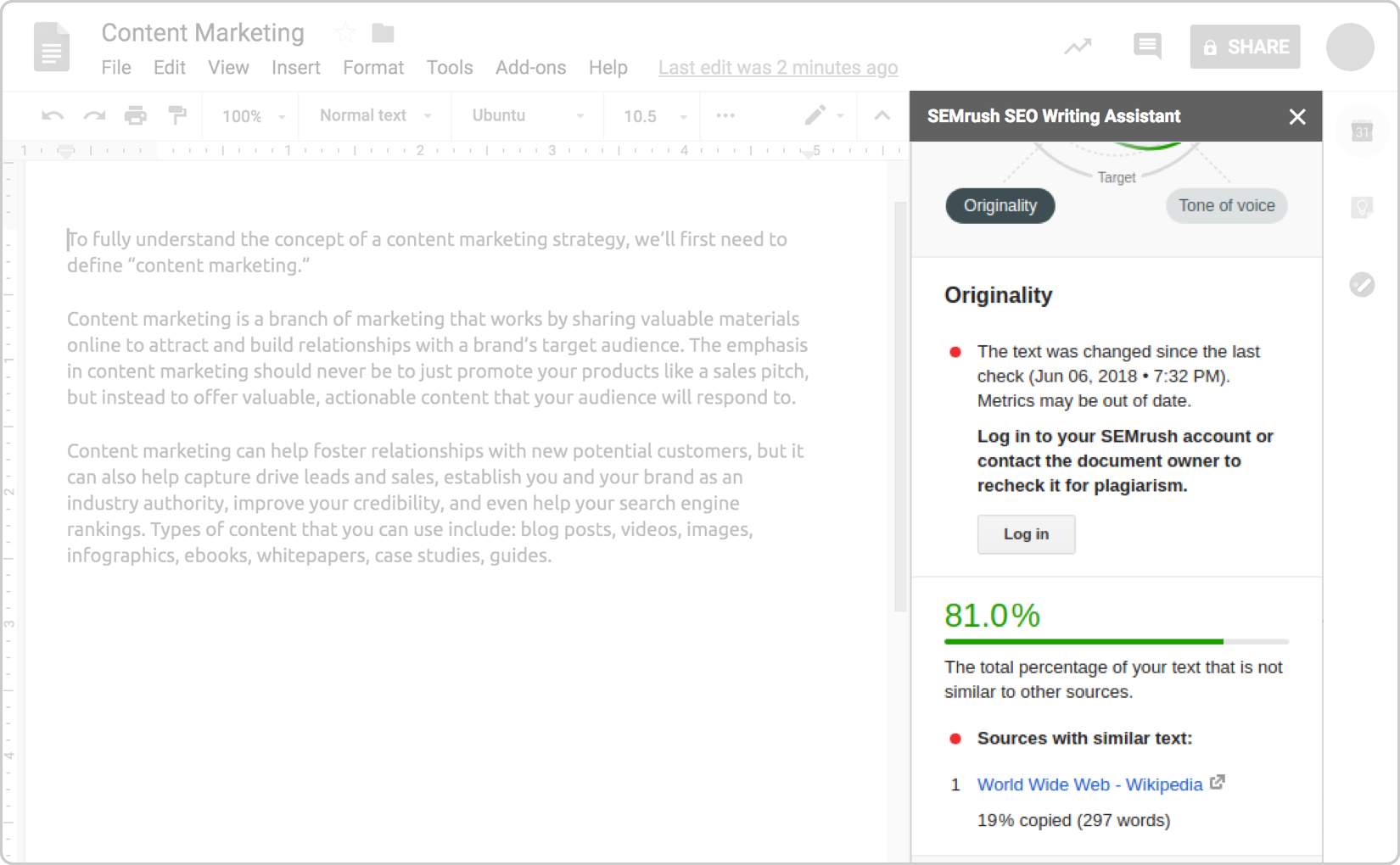Open the Tools menu
The image size is (1400, 865).
coord(450,68)
